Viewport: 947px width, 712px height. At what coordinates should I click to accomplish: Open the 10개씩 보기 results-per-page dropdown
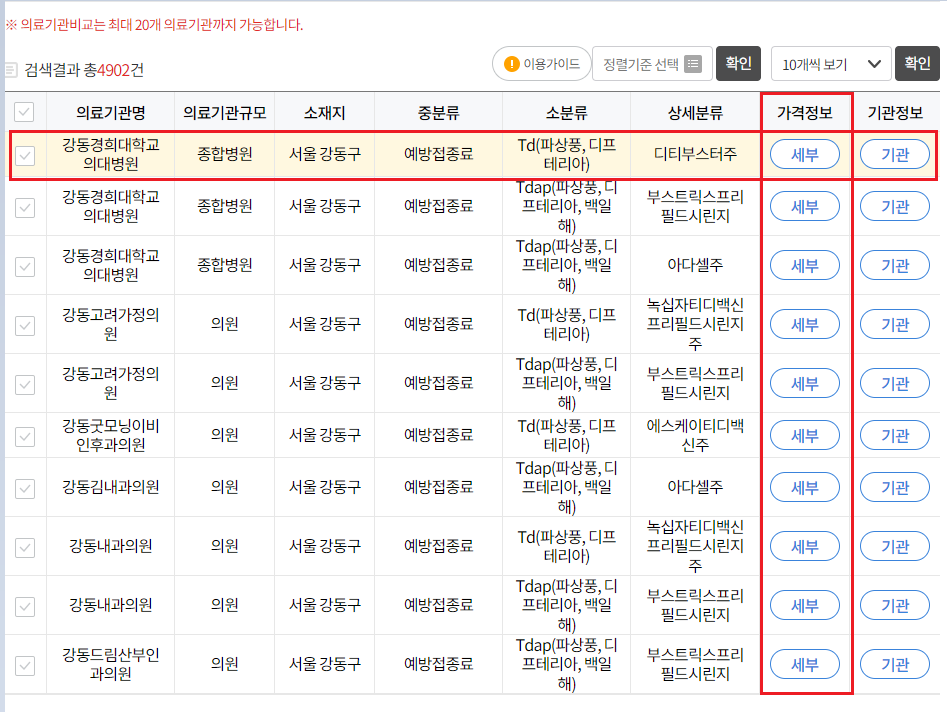(819, 63)
